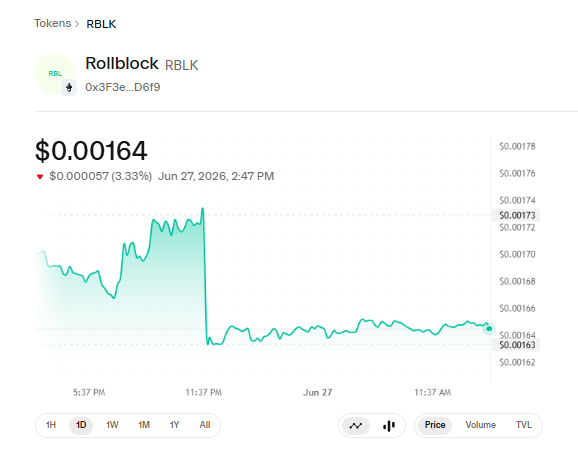578x466 pixels.
Task: Click the $0.00166 y-axis label
Action: [x=517, y=309]
